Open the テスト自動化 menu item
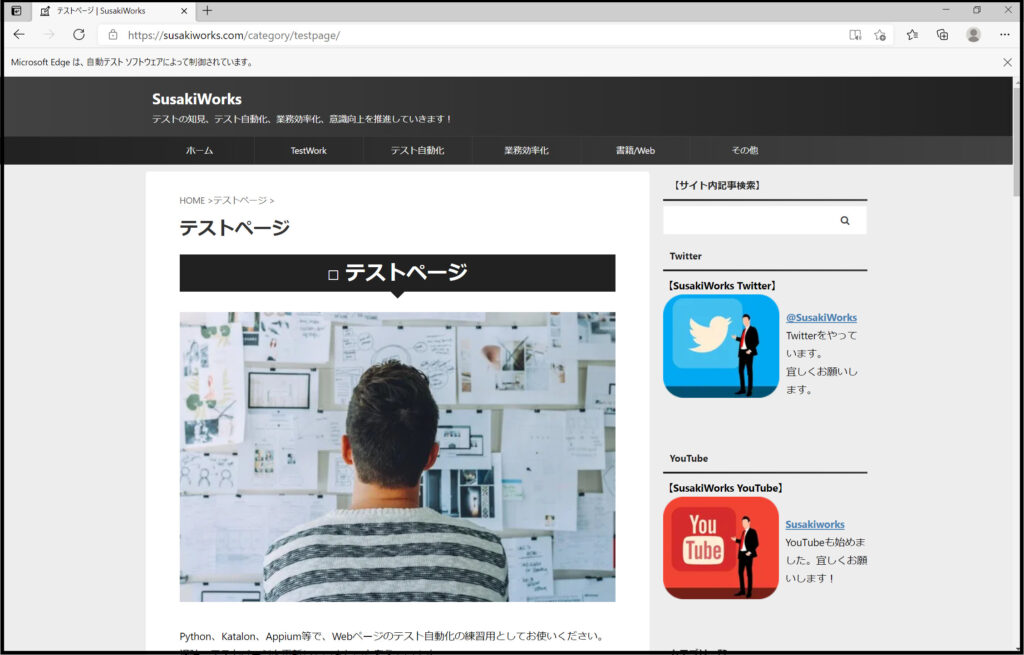 417,150
